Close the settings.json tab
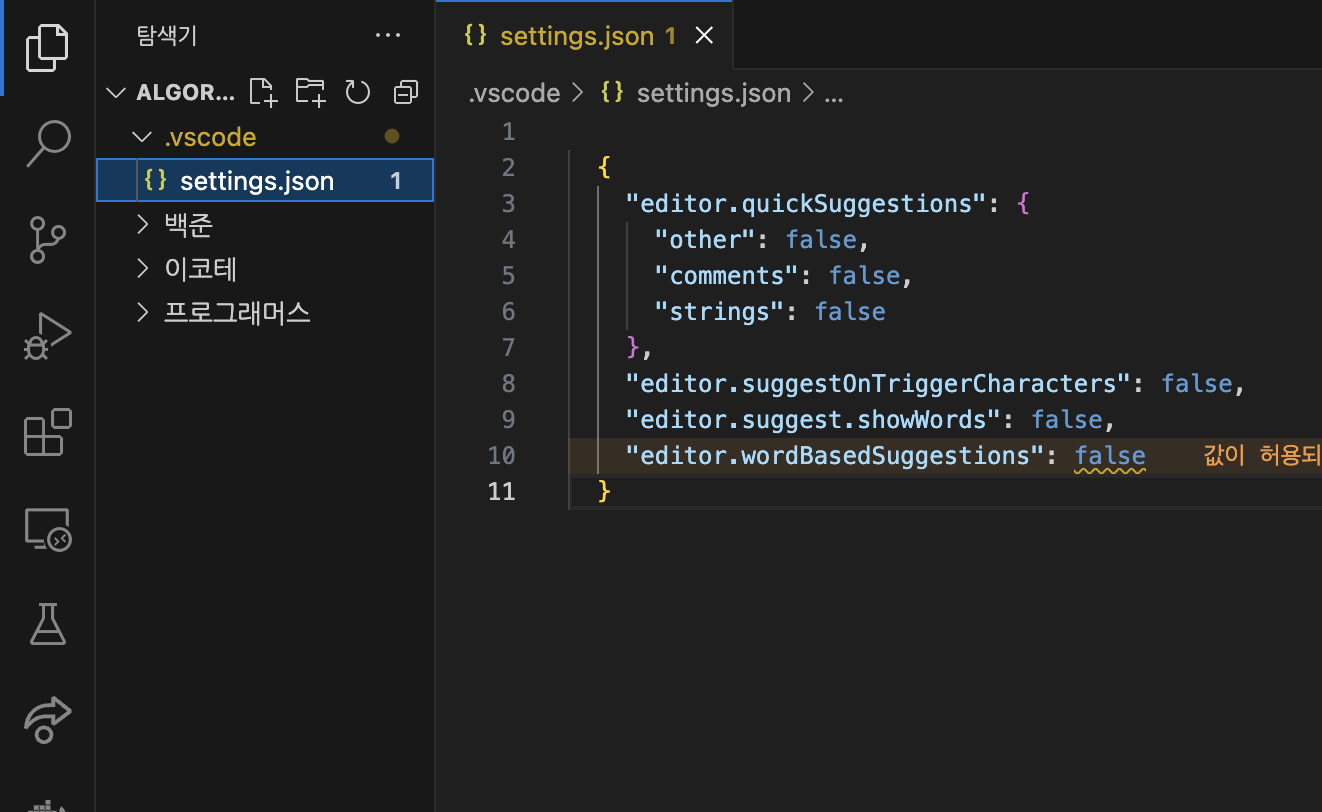Screen dimensions: 1322x812 704,36
